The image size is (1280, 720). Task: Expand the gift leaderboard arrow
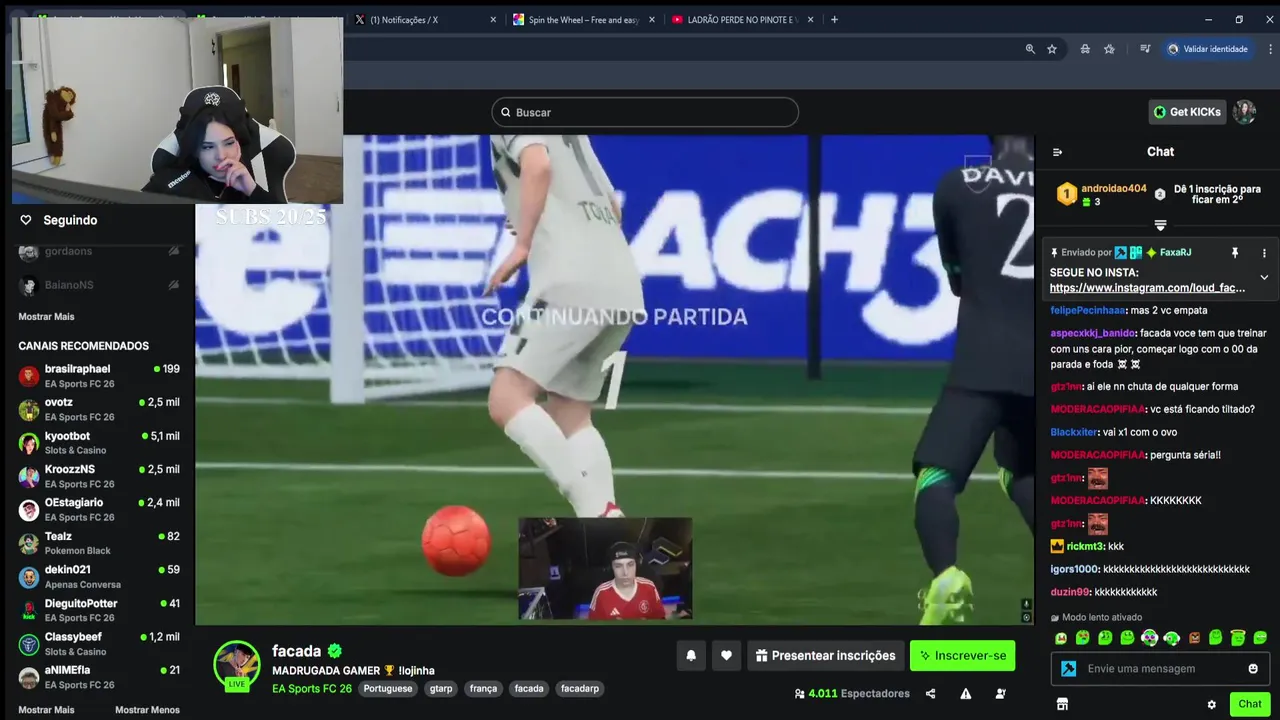(x=1160, y=225)
